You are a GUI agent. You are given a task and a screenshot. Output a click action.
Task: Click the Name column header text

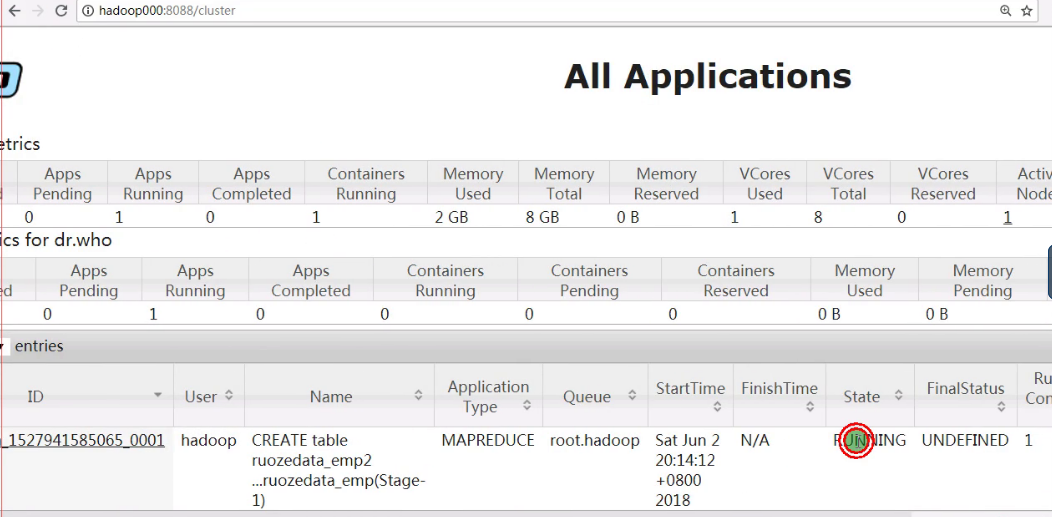[331, 396]
